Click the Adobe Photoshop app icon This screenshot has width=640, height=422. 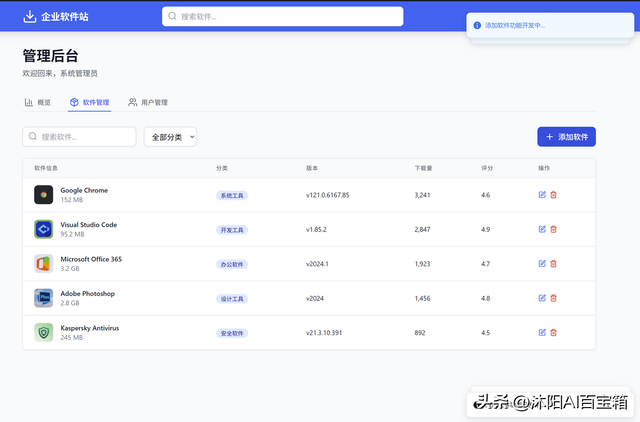[x=44, y=298]
